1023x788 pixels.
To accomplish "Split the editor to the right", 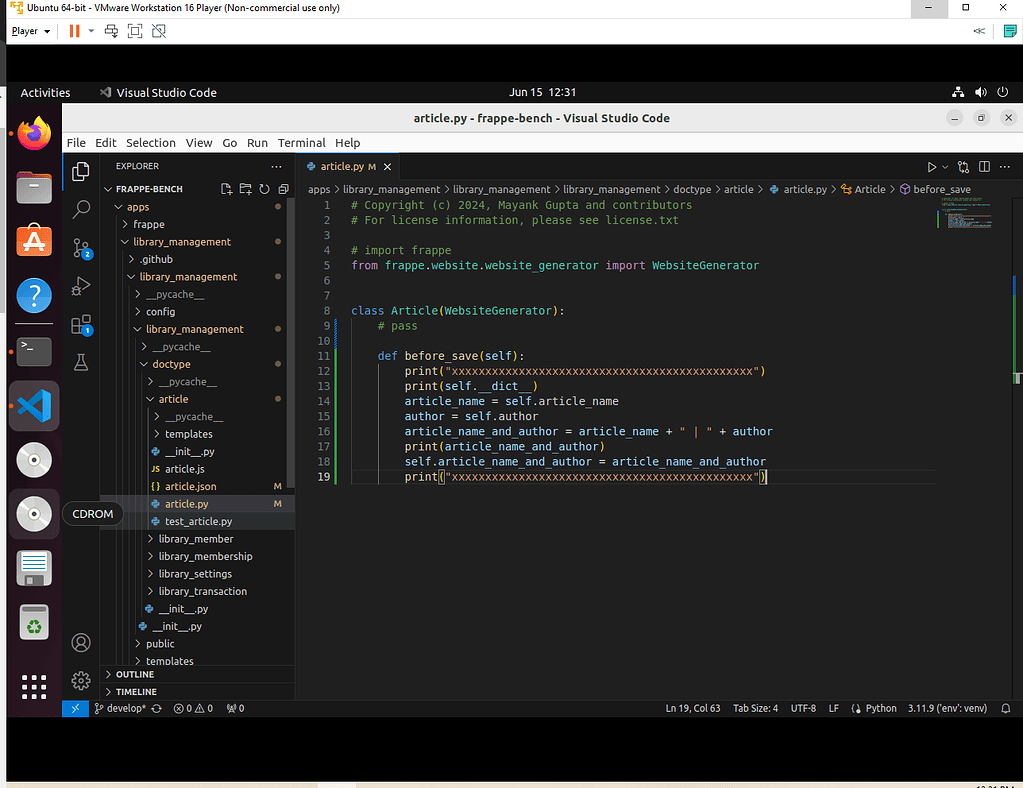I will [x=985, y=167].
